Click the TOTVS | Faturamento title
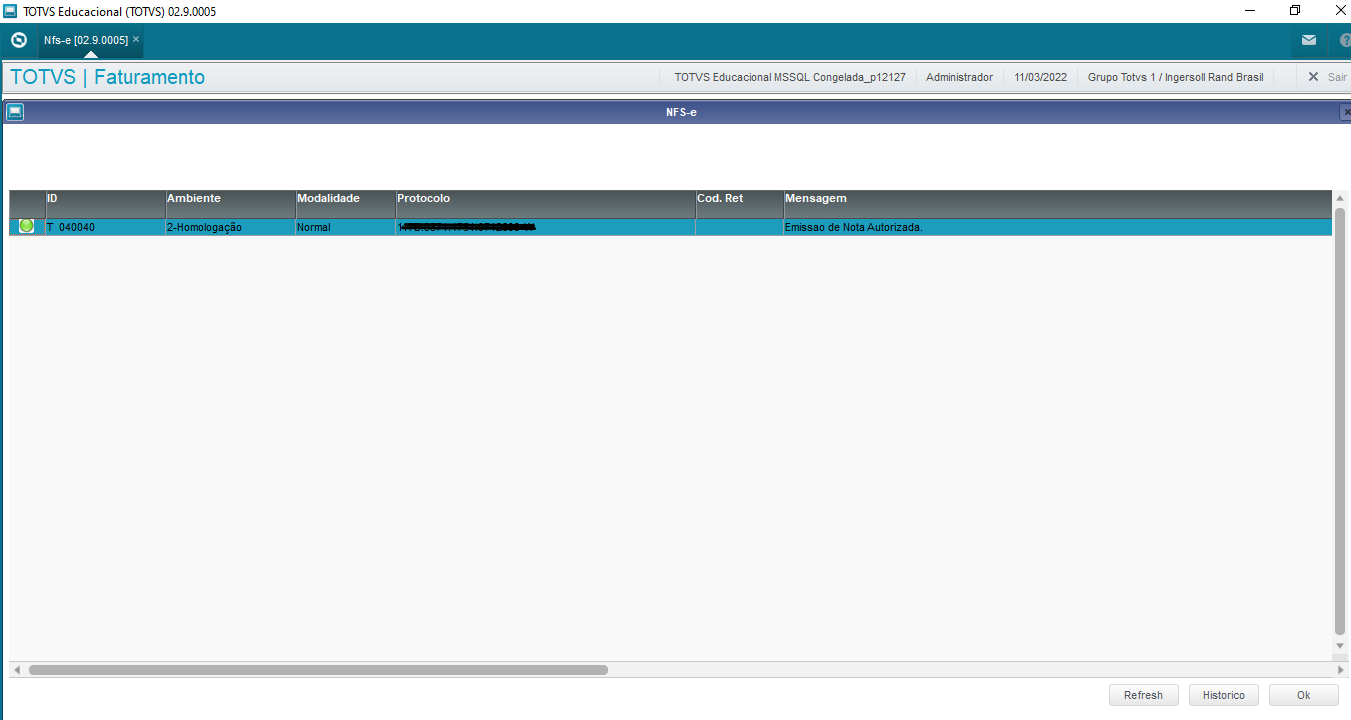The image size is (1351, 720). click(x=107, y=77)
